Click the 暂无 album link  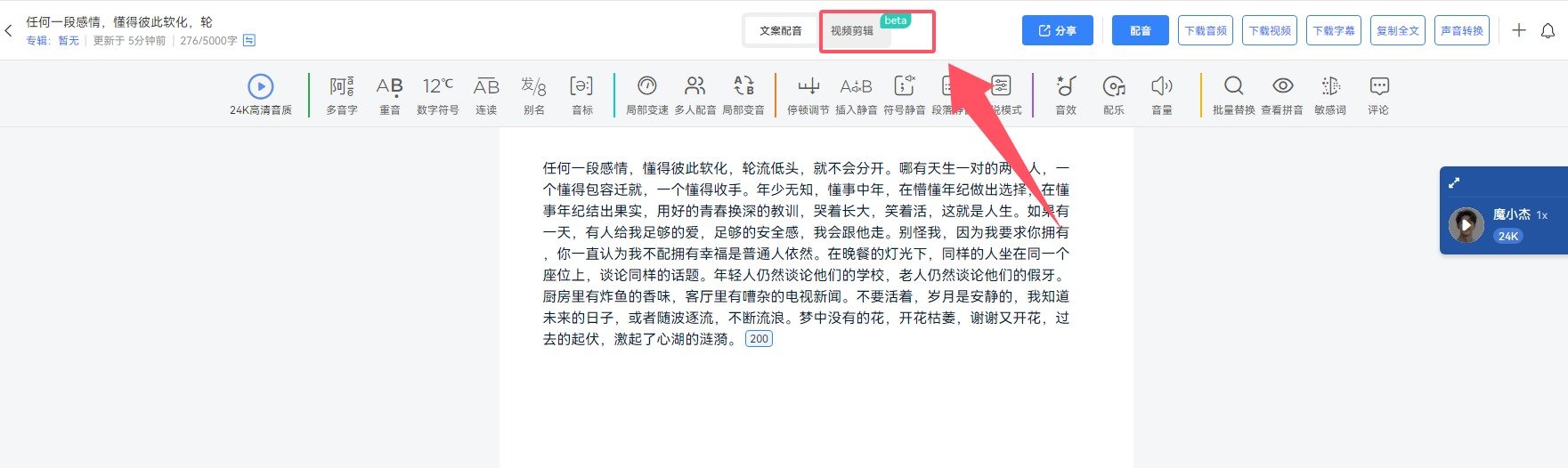[69, 41]
